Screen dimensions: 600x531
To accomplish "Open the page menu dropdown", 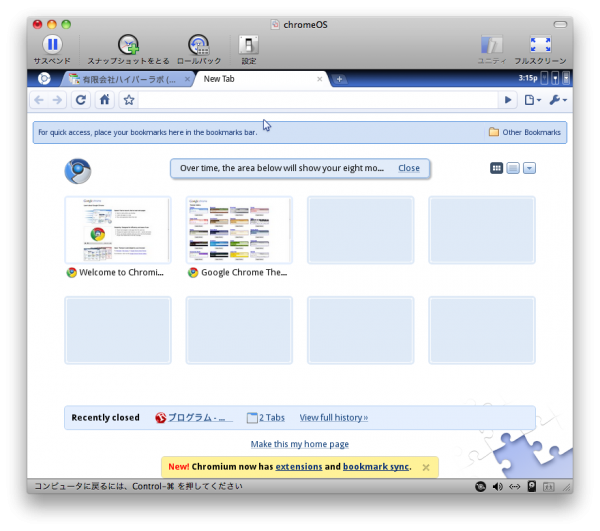I will pyautogui.click(x=533, y=100).
